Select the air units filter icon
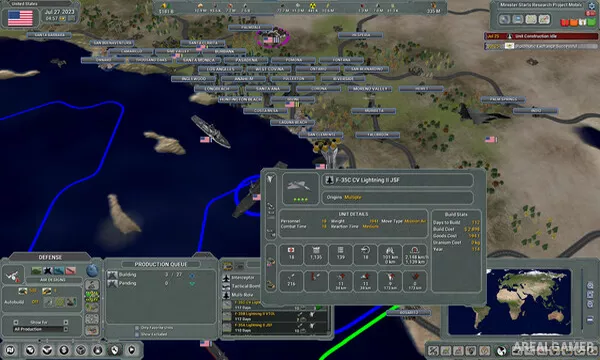Image resolution: width=600 pixels, height=360 pixels. [x=48, y=271]
